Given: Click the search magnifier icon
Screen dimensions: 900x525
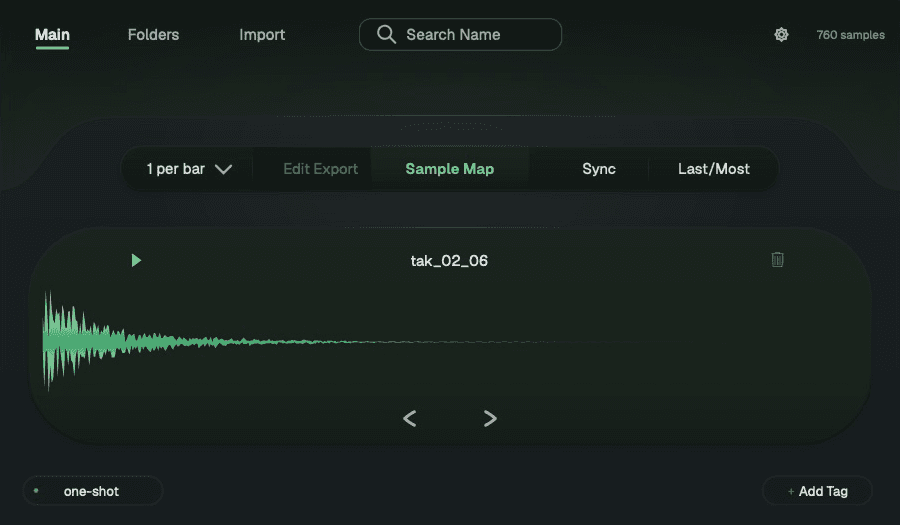Looking at the screenshot, I should [x=386, y=34].
